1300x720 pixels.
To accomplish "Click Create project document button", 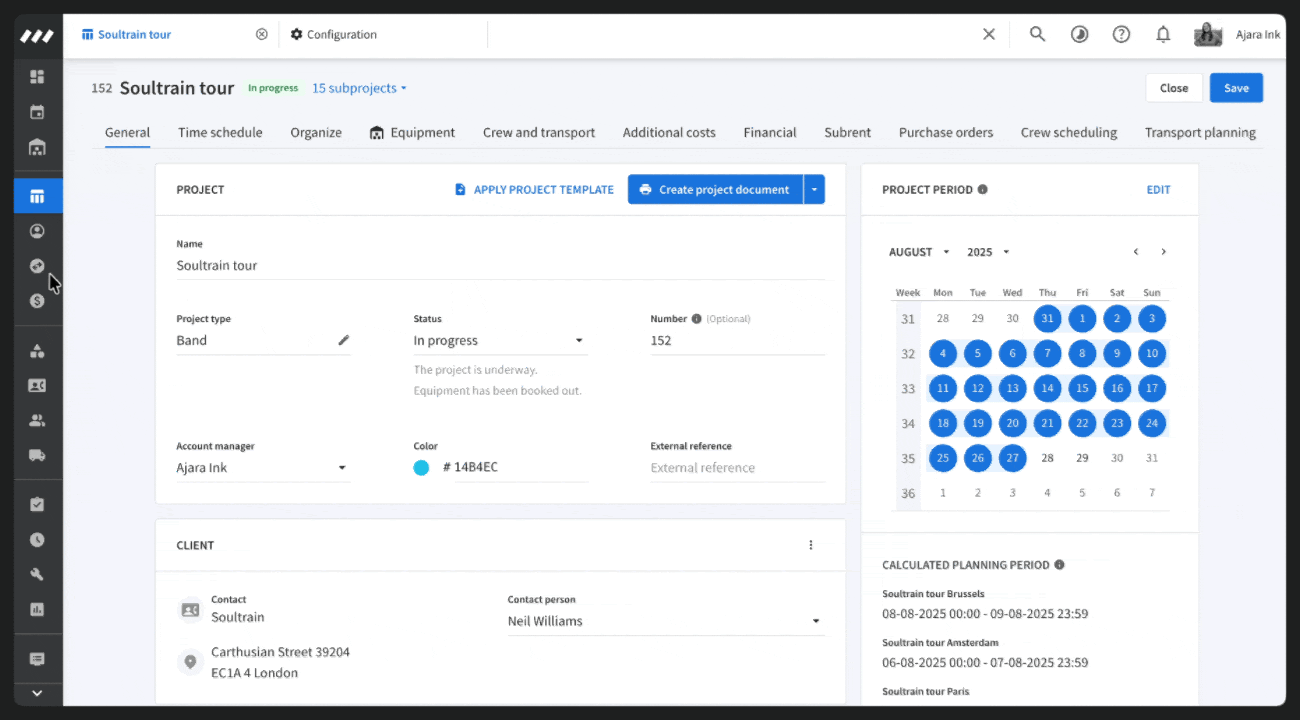I will click(x=716, y=189).
